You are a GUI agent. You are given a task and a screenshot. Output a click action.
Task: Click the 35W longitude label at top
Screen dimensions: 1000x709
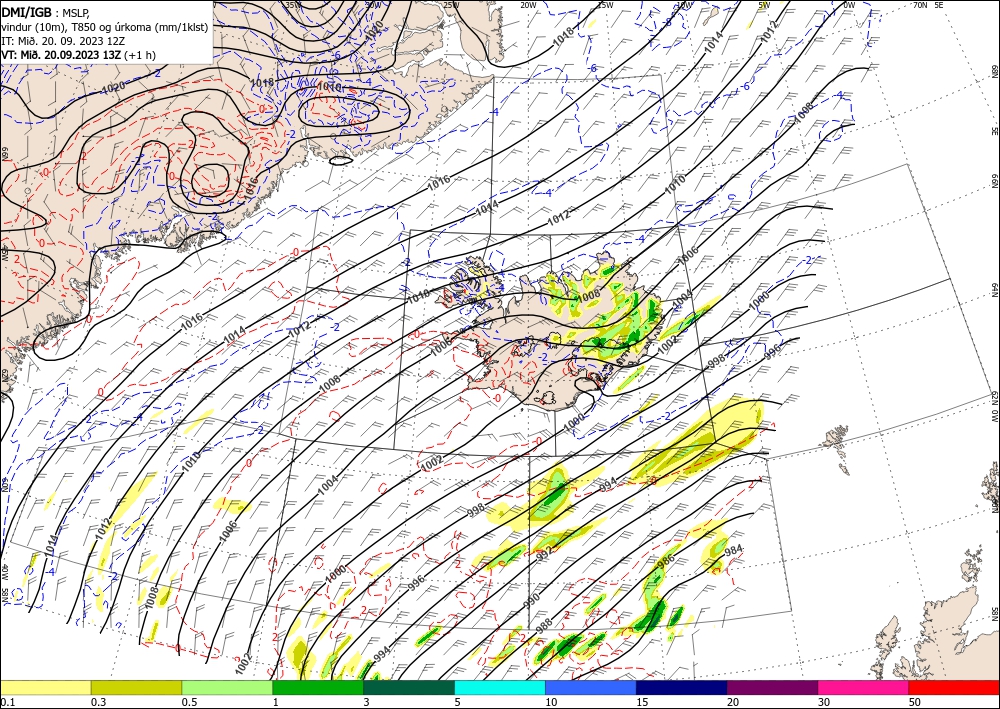tap(293, 5)
